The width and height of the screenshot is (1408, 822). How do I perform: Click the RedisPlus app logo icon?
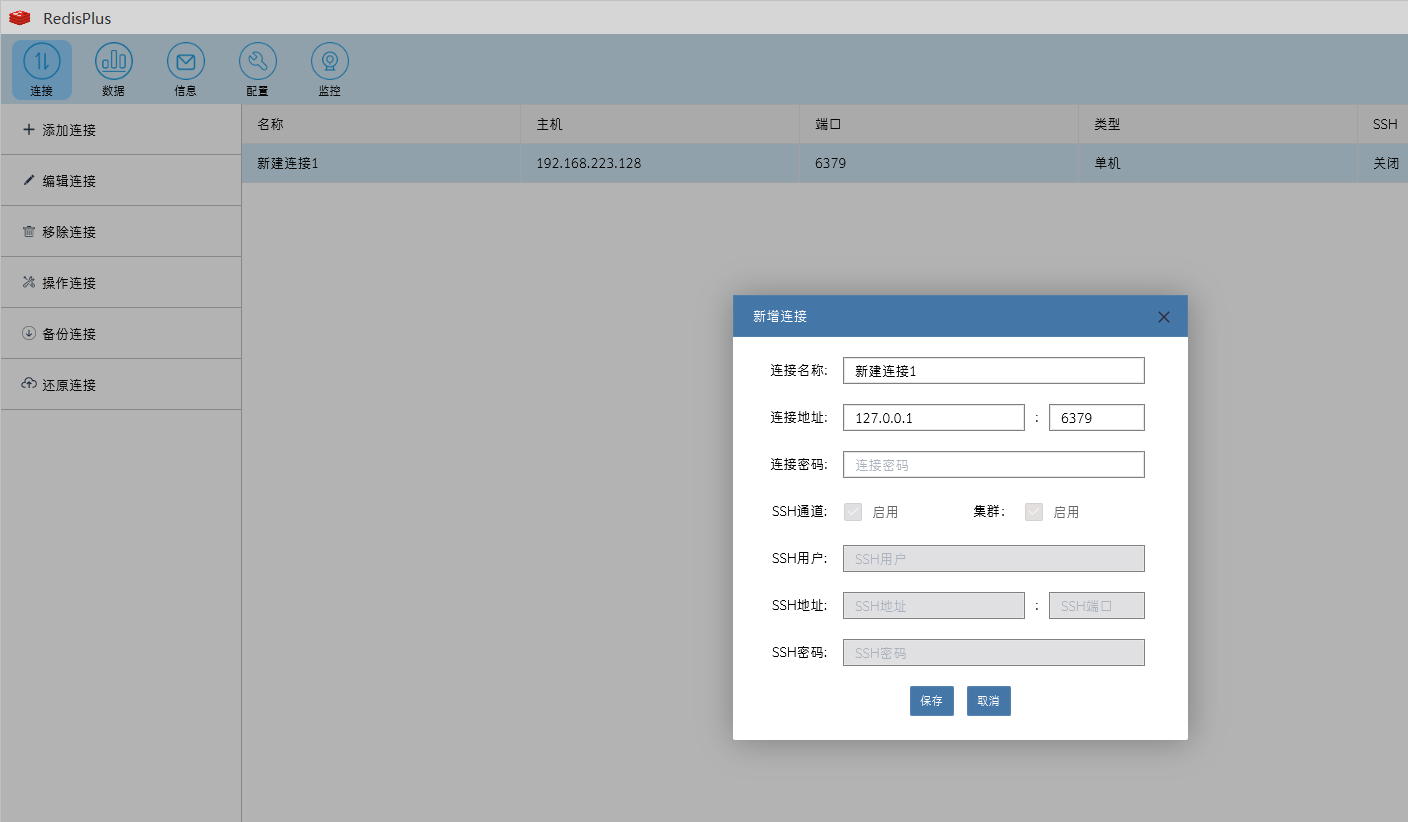tap(20, 18)
